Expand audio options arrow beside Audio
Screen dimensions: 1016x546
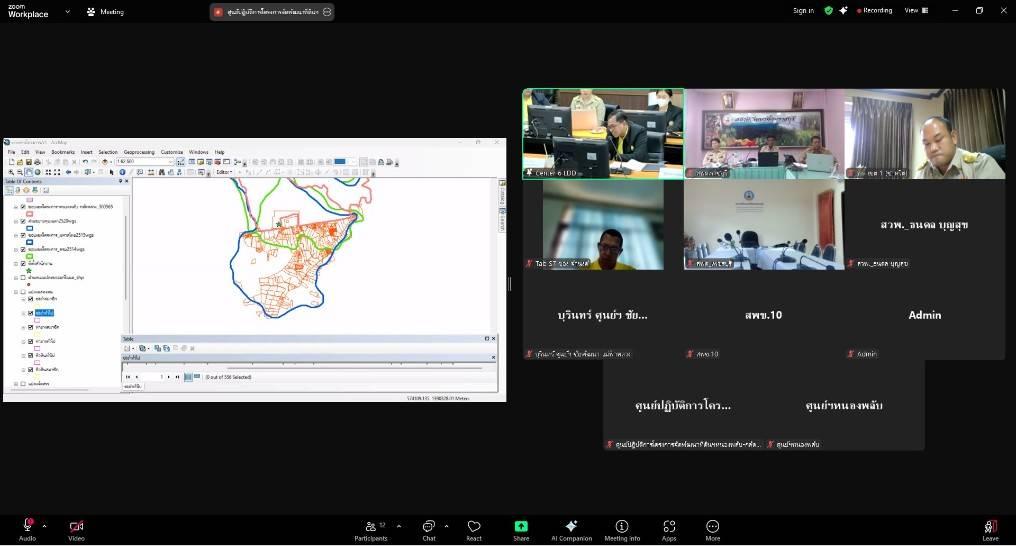[x=44, y=526]
